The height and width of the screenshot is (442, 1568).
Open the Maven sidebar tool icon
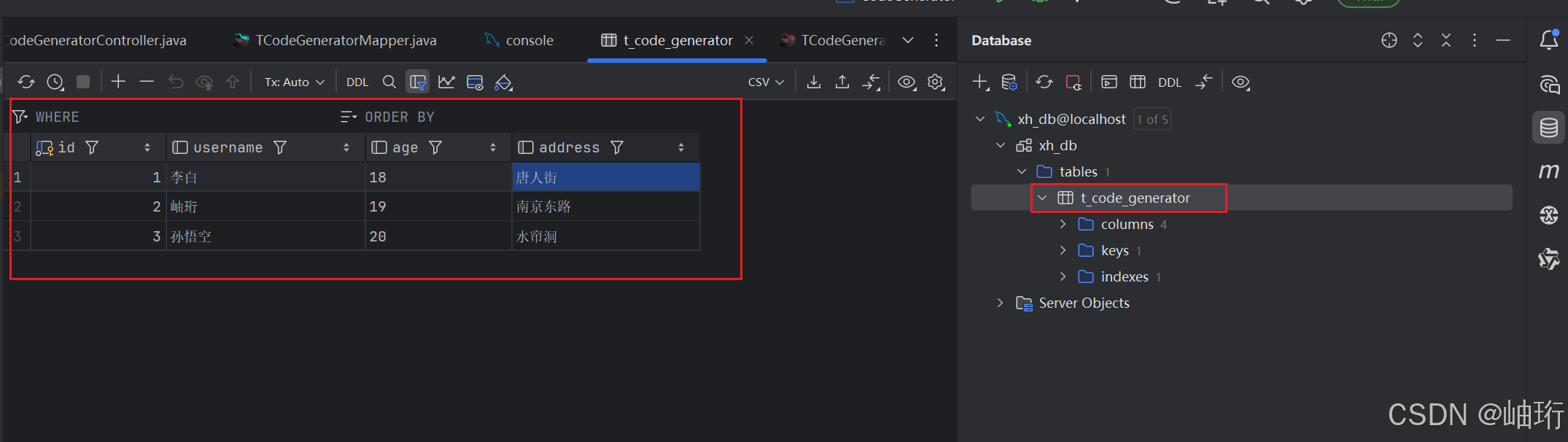click(x=1548, y=171)
